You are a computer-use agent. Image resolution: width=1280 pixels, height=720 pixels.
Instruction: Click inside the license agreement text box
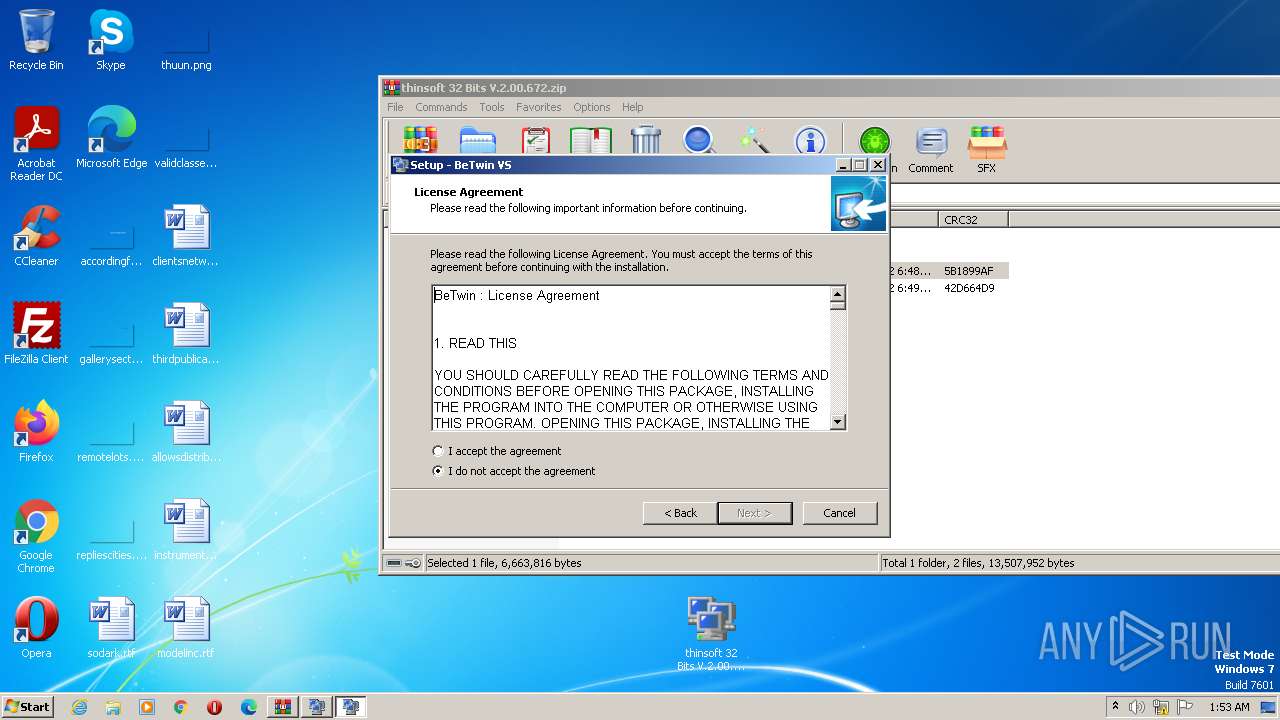pos(631,358)
